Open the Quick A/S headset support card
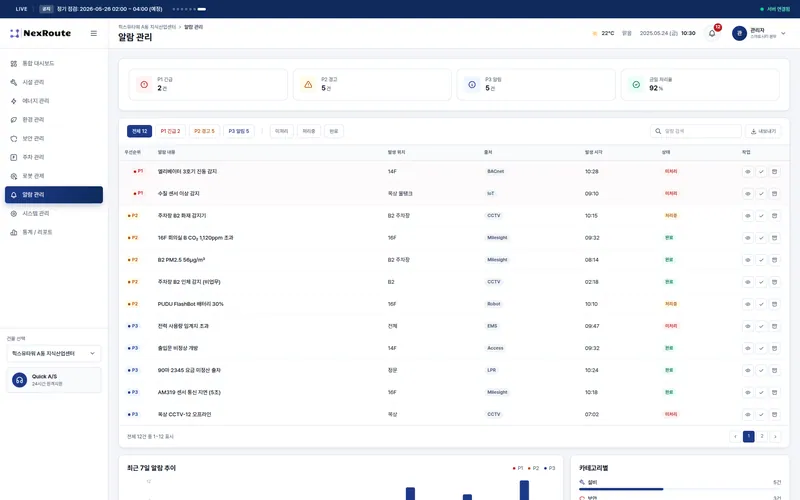 pos(54,380)
